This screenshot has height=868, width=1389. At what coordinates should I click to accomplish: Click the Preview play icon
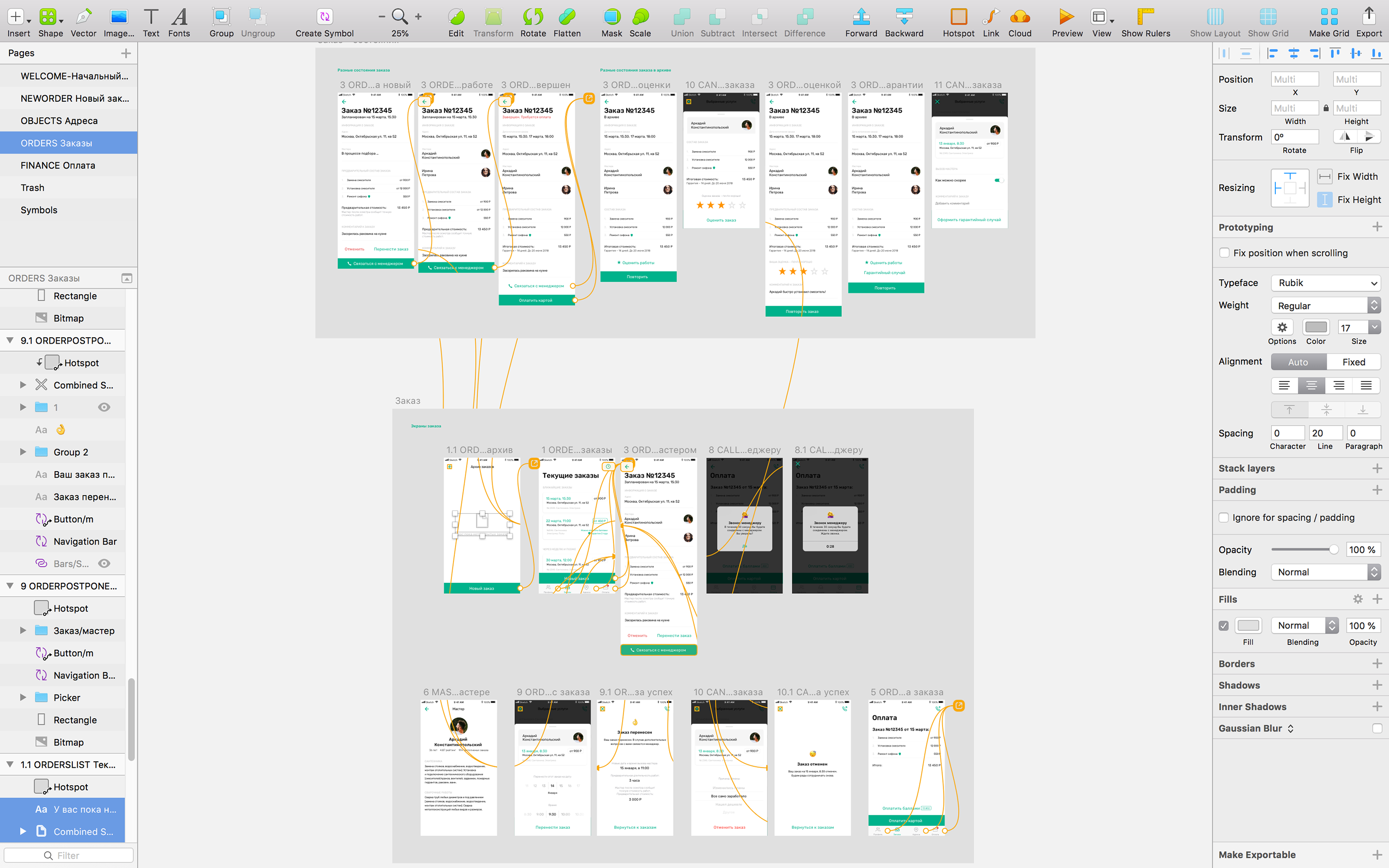point(1067,17)
